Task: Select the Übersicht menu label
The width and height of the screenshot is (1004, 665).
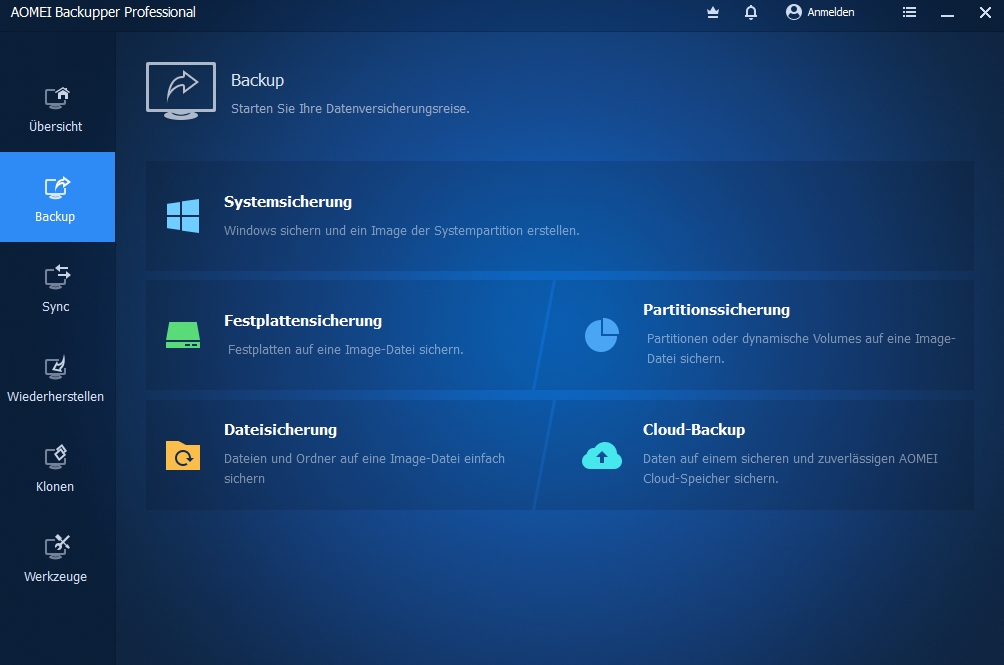Action: click(56, 126)
